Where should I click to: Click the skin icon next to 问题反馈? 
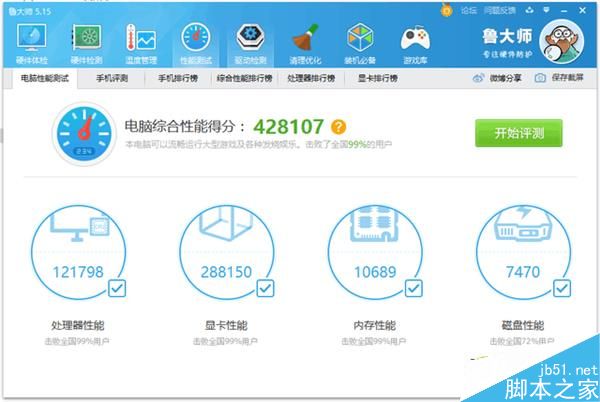click(x=530, y=10)
